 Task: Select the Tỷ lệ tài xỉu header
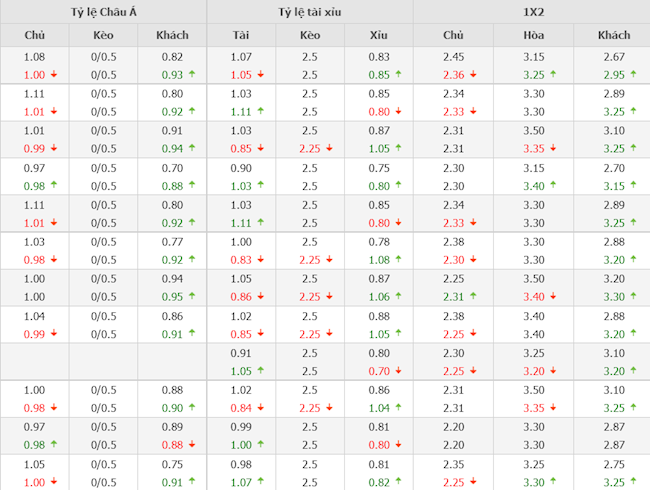(x=309, y=12)
